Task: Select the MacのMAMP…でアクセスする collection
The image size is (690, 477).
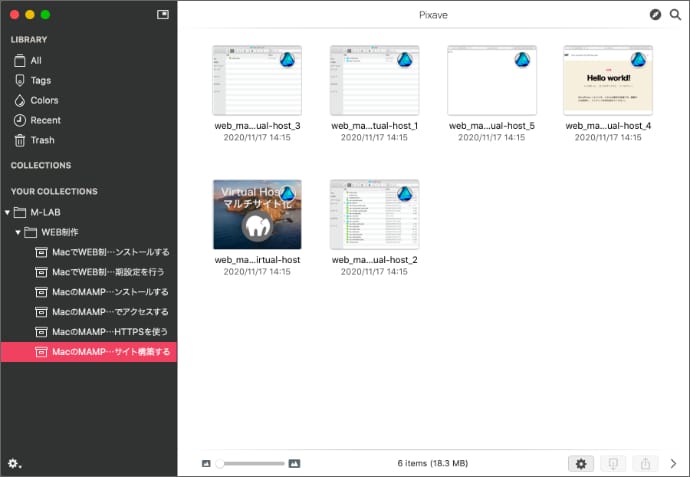Action: pyautogui.click(x=110, y=311)
